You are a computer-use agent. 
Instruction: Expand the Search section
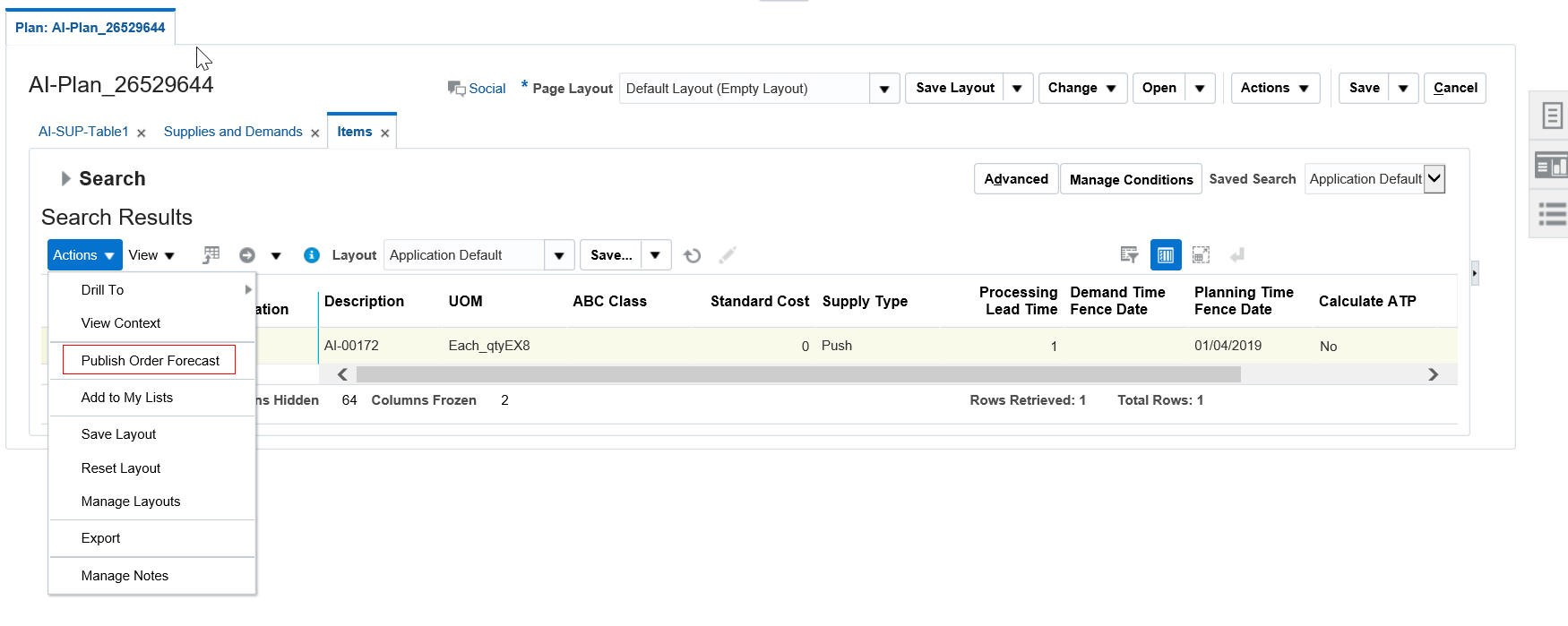point(65,179)
